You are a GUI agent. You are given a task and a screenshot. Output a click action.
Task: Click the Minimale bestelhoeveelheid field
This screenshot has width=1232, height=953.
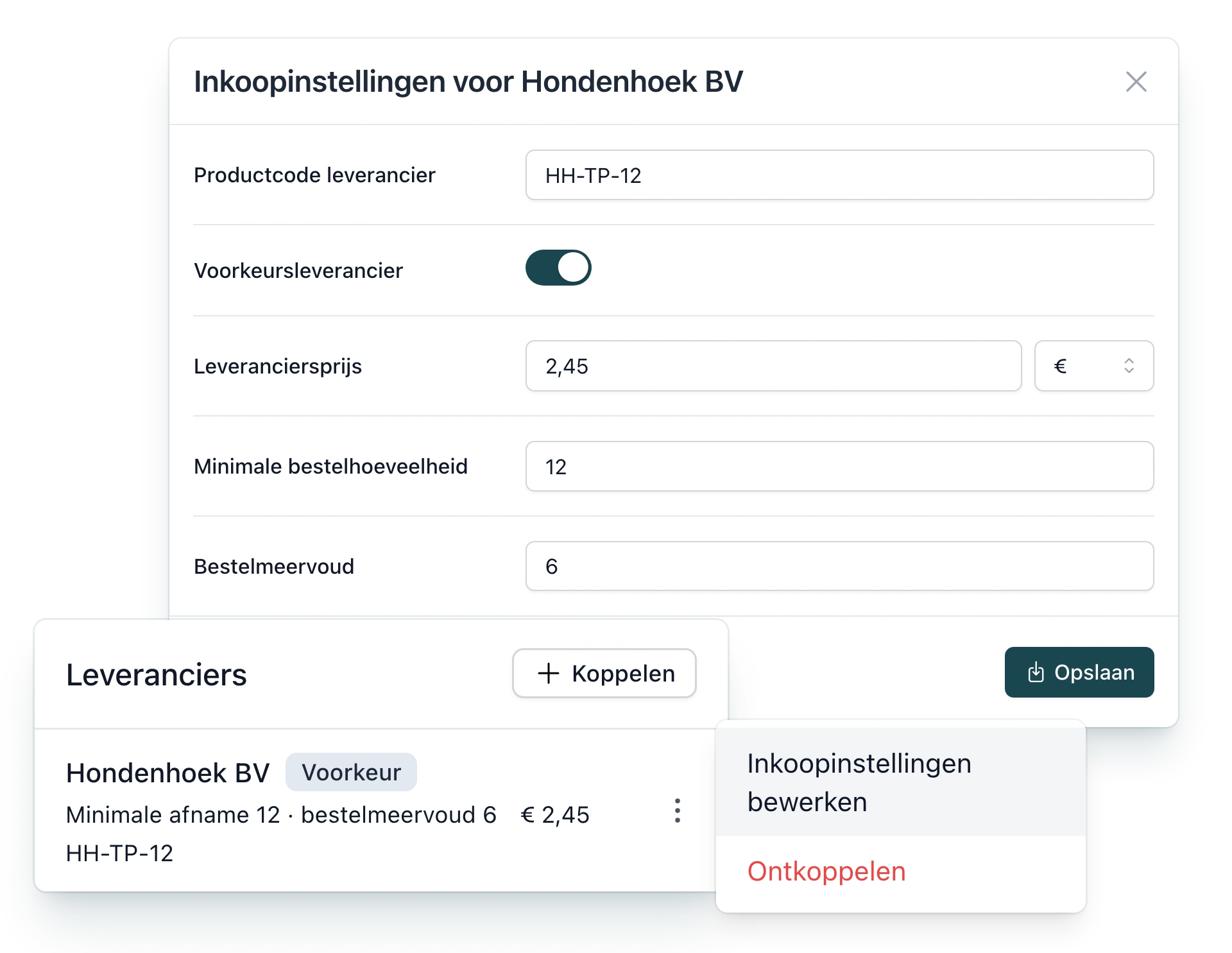(x=839, y=467)
